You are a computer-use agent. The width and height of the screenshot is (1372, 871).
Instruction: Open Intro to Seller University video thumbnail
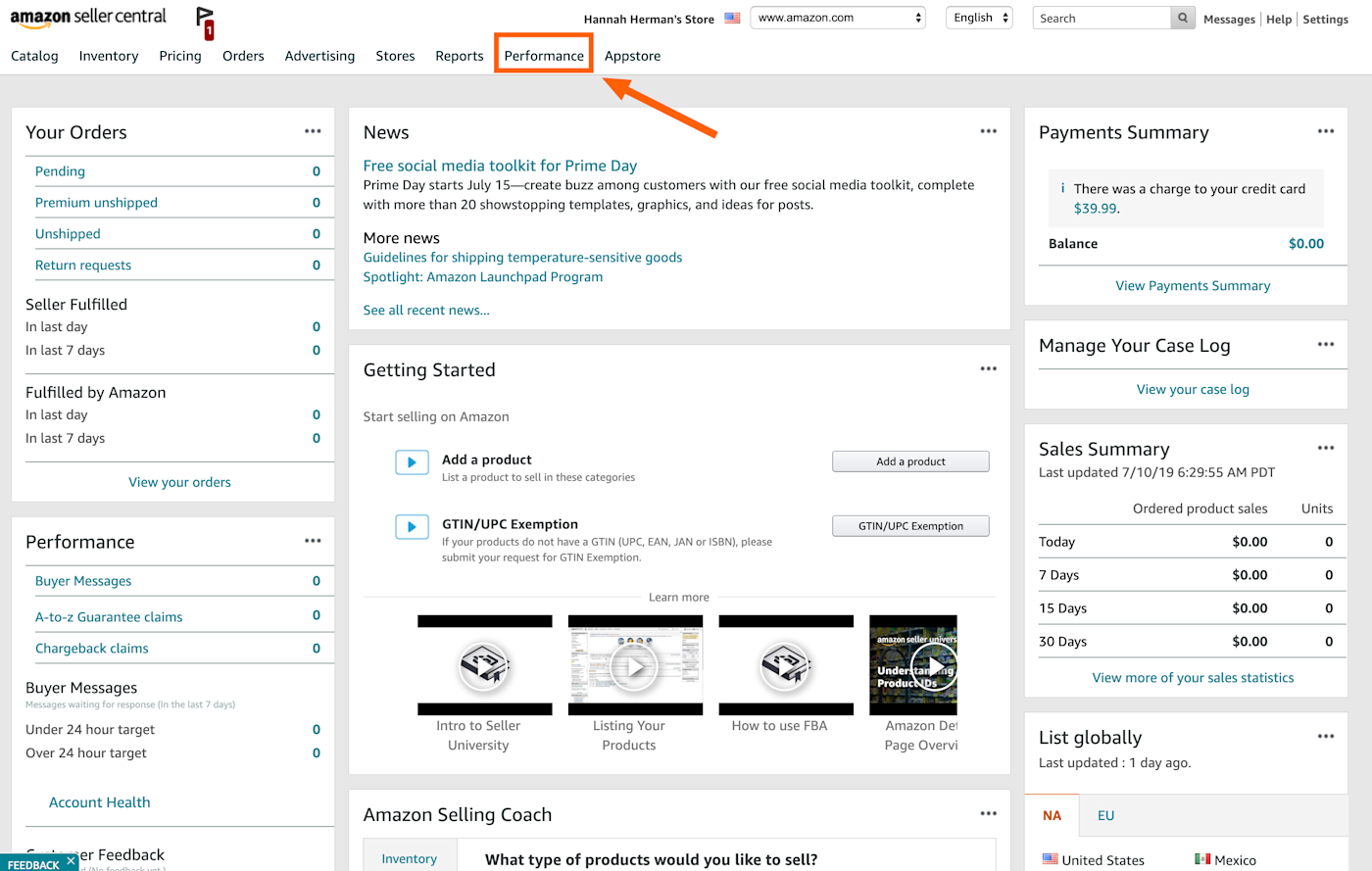tap(484, 665)
